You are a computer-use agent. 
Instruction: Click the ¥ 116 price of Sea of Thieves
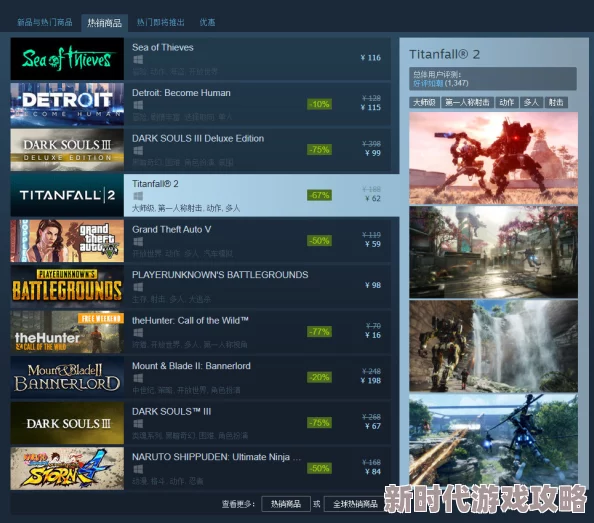tap(370, 58)
